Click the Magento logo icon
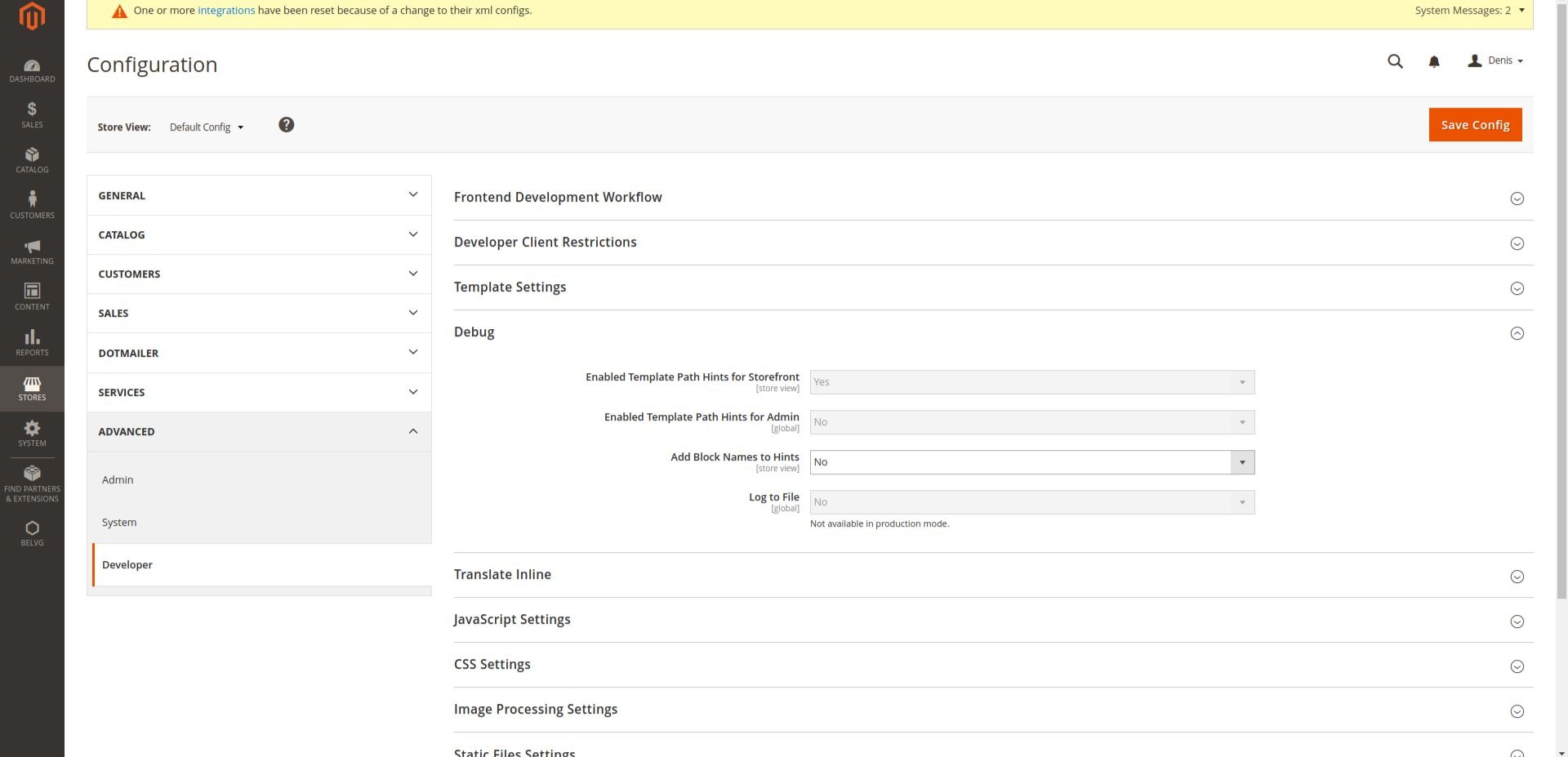This screenshot has height=757, width=1568. click(x=32, y=16)
